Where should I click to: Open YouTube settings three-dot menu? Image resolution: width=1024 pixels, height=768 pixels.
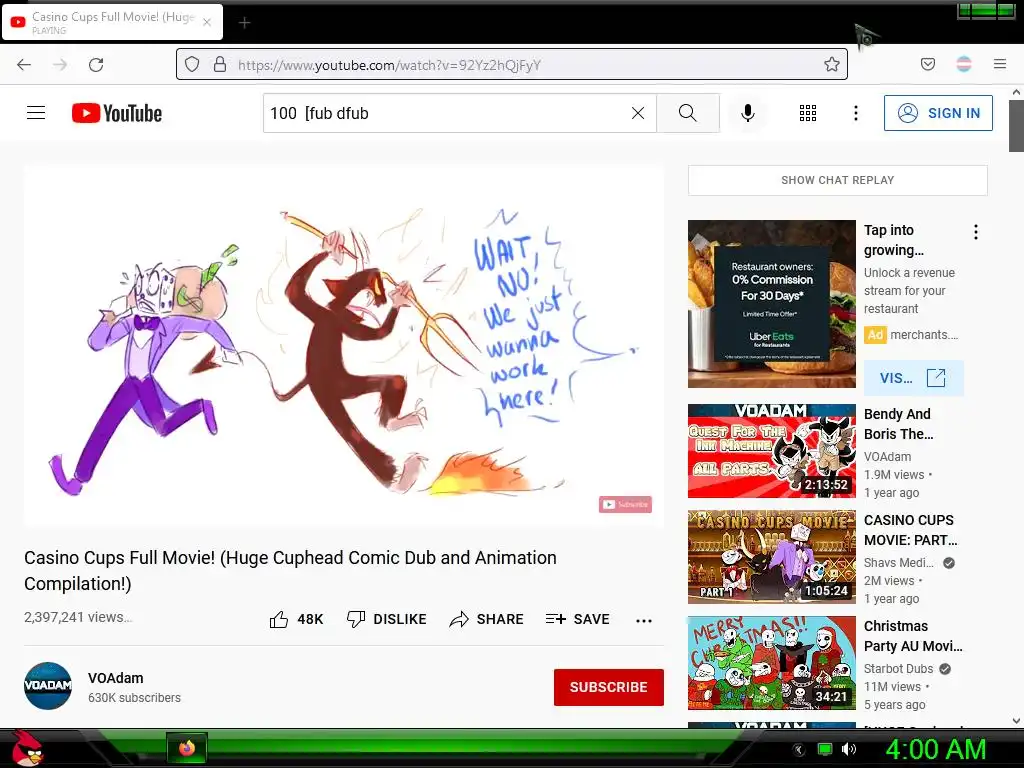pos(856,113)
